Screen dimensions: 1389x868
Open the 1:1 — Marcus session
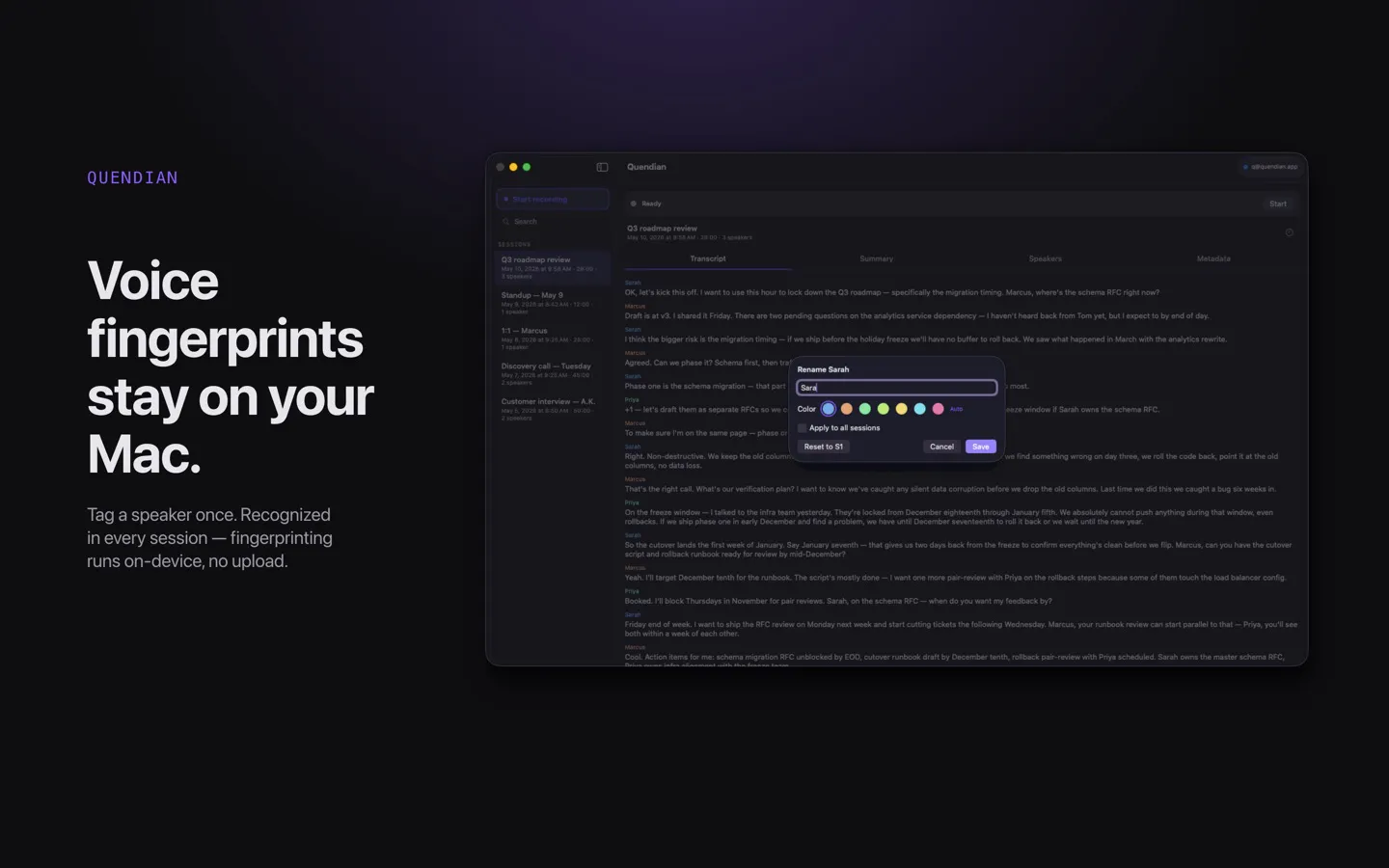tap(553, 339)
